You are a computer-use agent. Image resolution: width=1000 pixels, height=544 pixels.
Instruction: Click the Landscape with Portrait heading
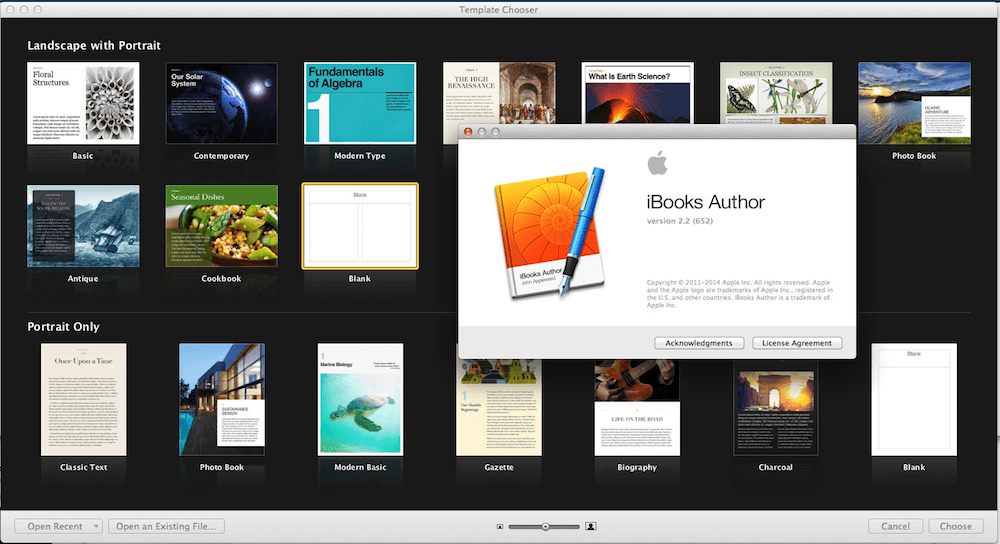click(x=94, y=45)
